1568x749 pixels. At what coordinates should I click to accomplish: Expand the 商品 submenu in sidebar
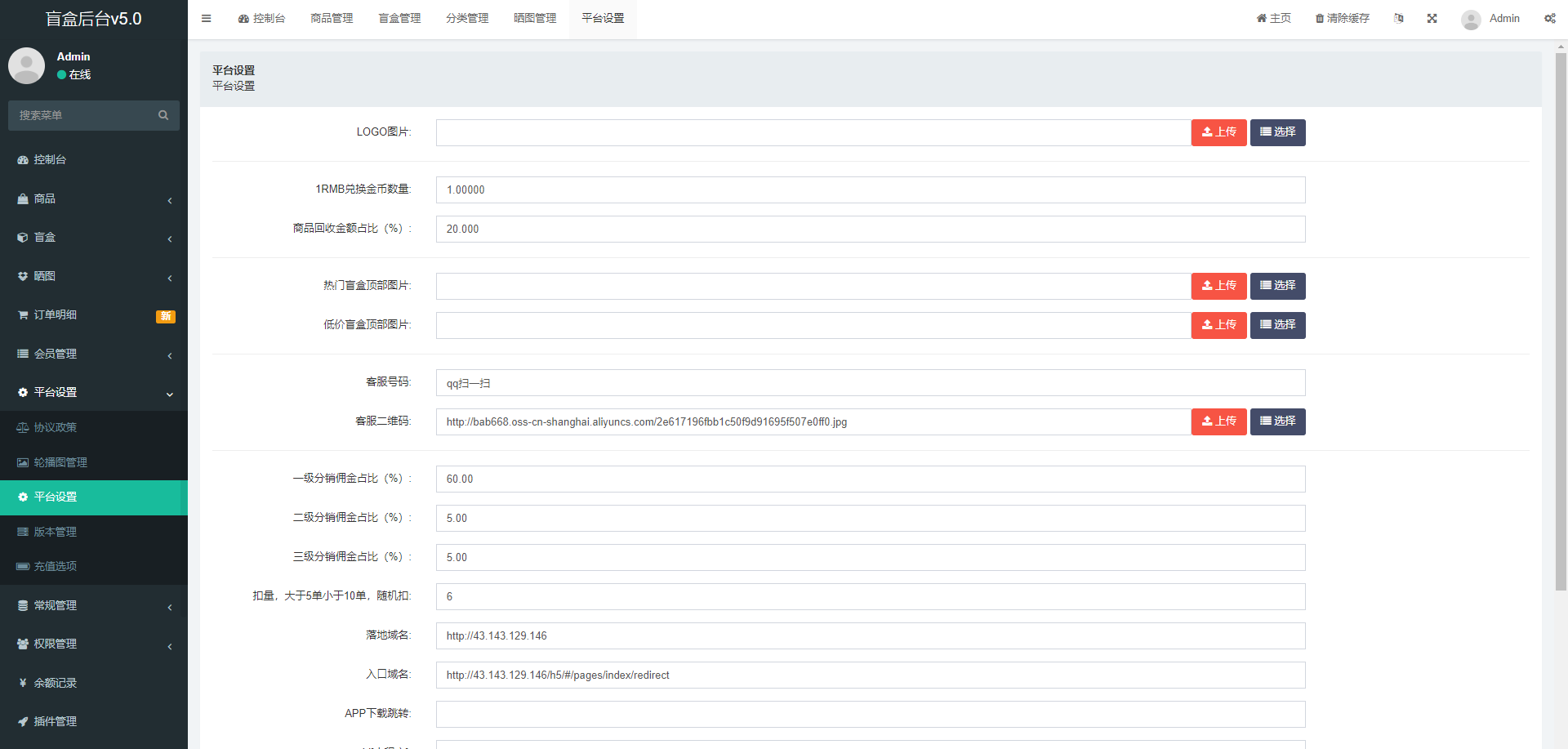[x=46, y=198]
